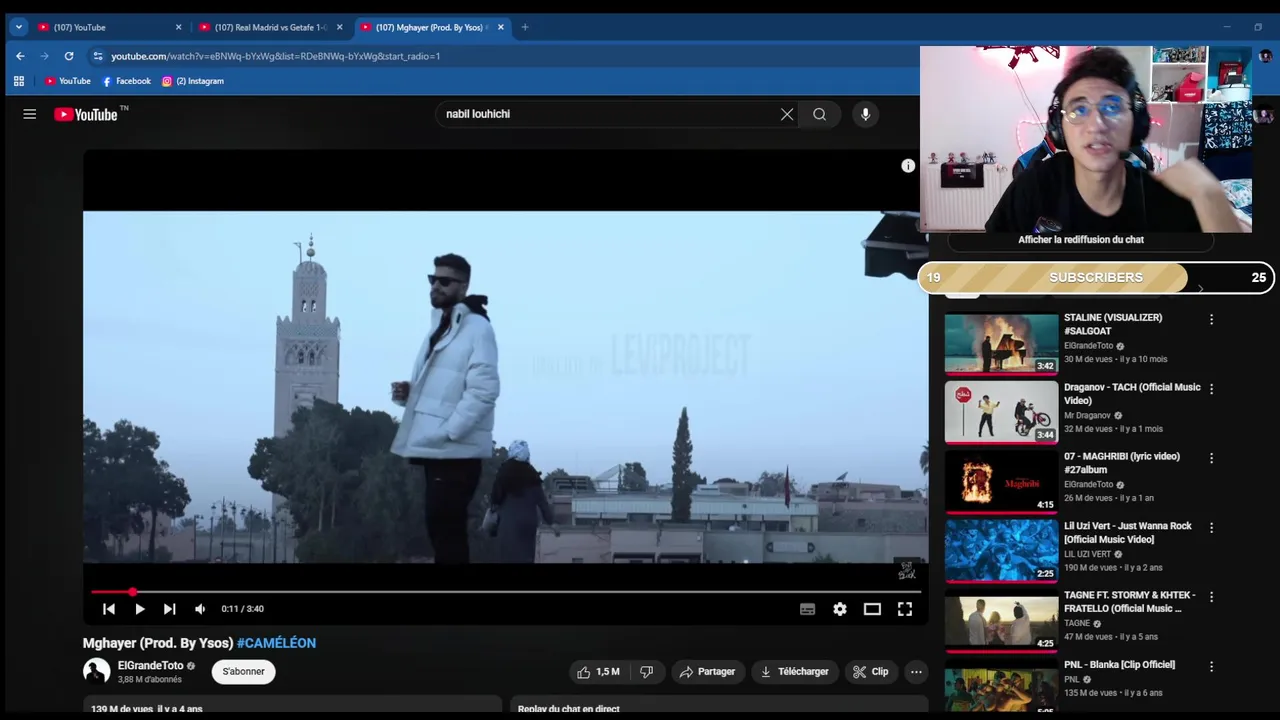Open PNL - Blanka [Clip Officiel] title
The width and height of the screenshot is (1280, 720).
[1119, 665]
